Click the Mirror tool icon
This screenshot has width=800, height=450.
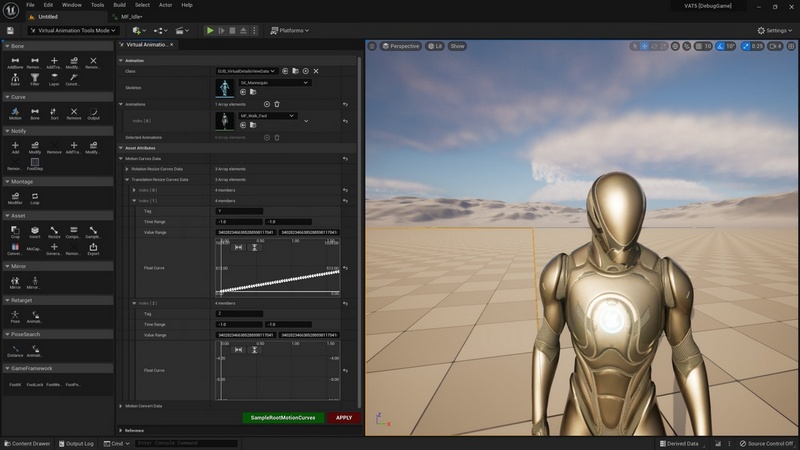pos(15,282)
